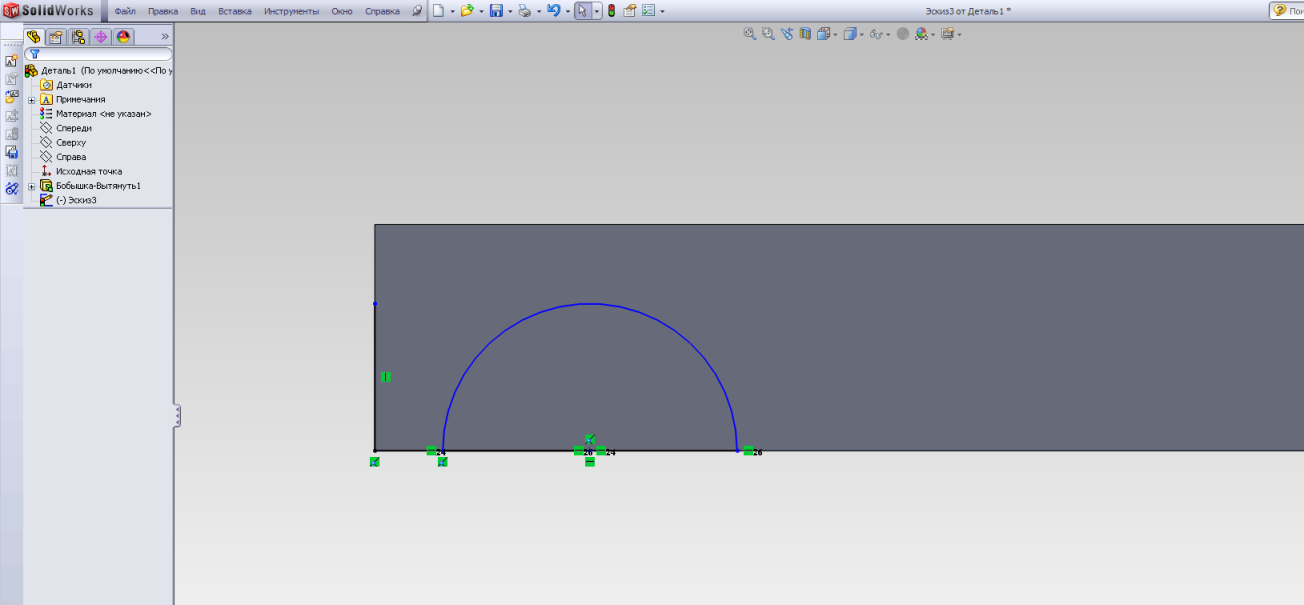Expand View Orientation dropdown arrow
This screenshot has height=605, width=1304.
(x=835, y=35)
